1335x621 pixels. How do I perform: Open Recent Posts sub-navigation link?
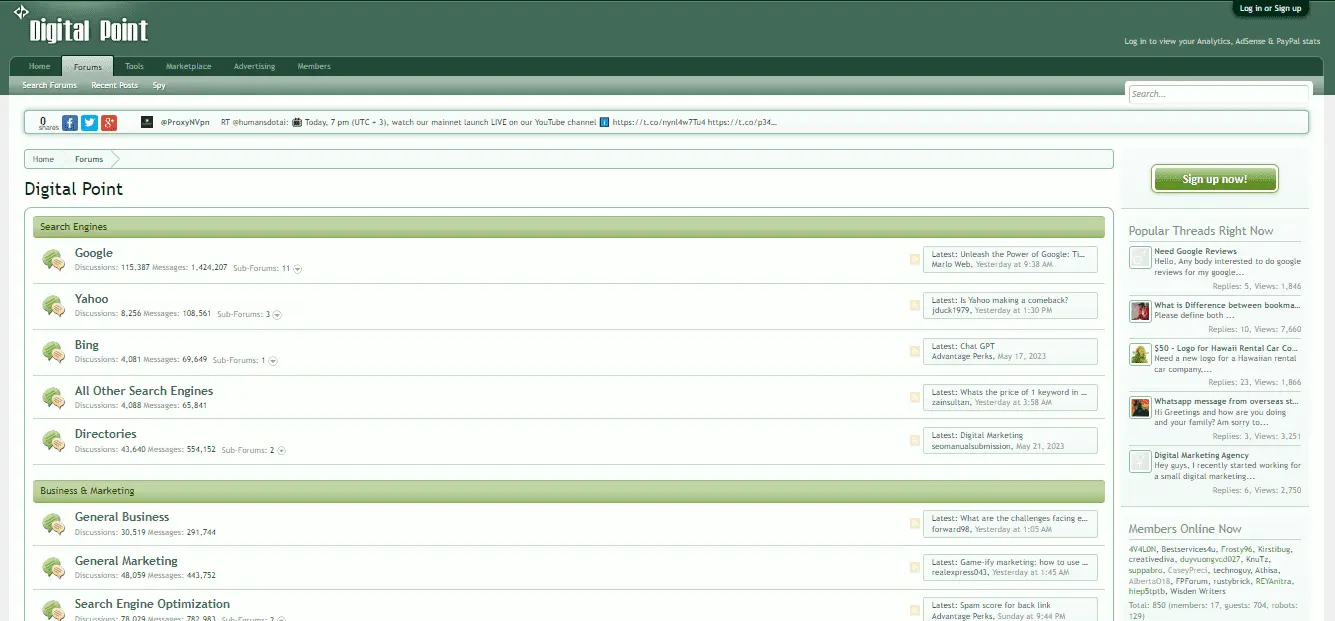(x=115, y=86)
